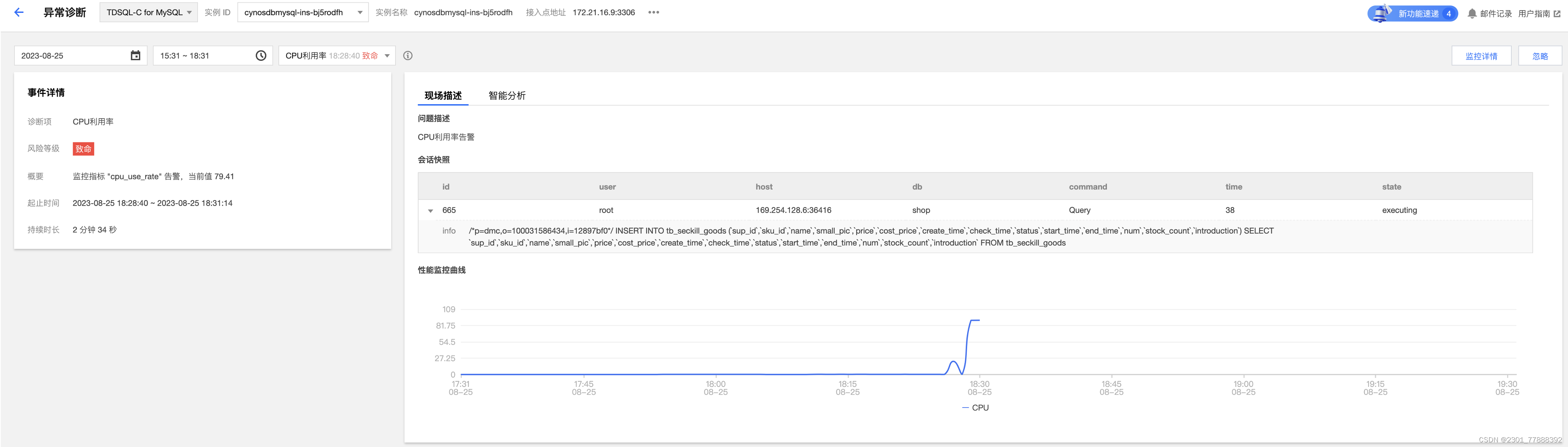Viewport: 1568px width, 447px height.
Task: Click the state column header
Action: pos(1392,187)
